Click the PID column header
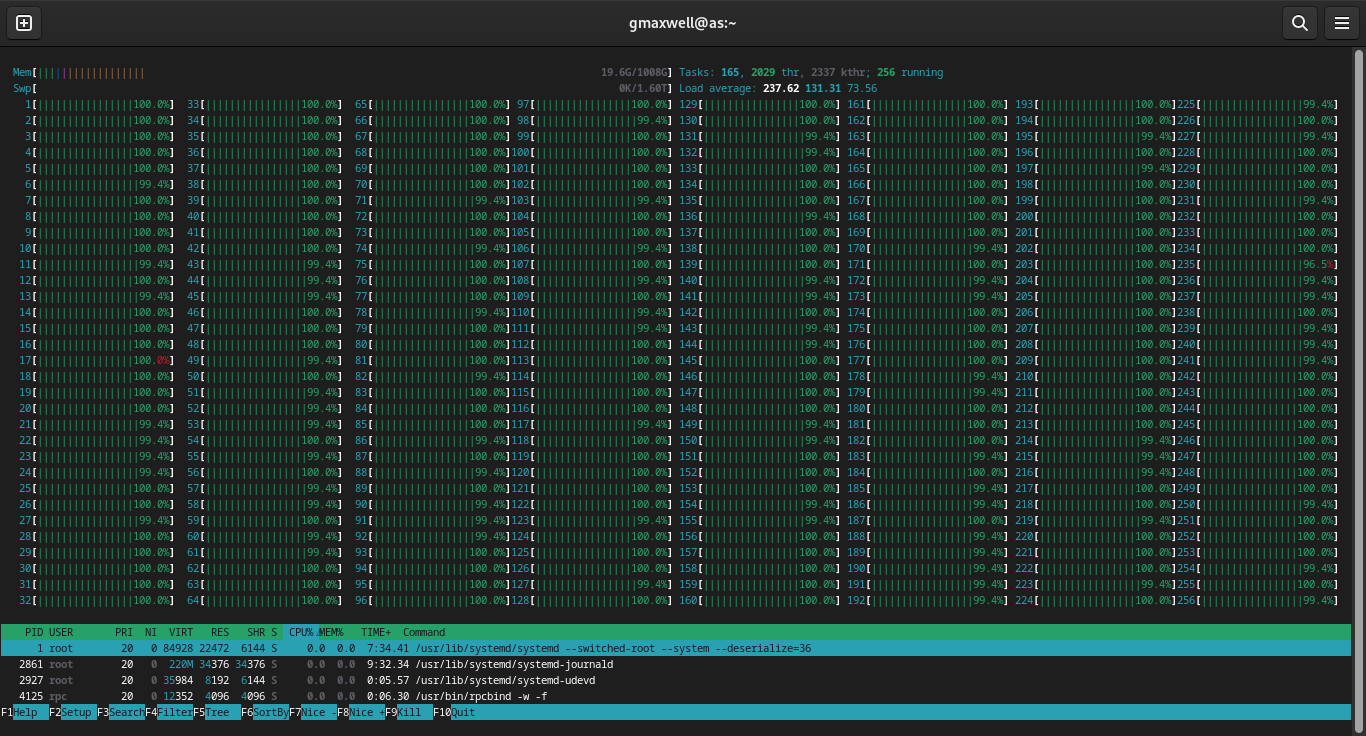The image size is (1366, 736). point(34,632)
